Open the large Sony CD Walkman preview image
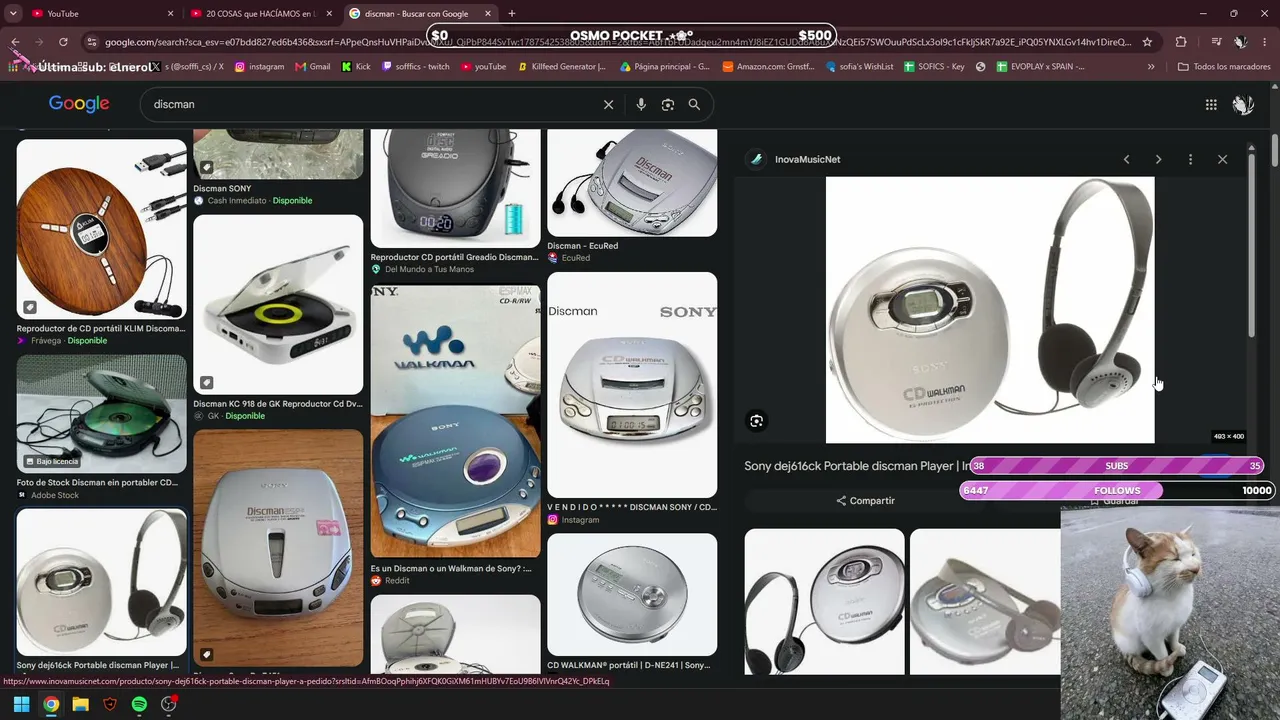This screenshot has width=1280, height=720. tap(990, 310)
